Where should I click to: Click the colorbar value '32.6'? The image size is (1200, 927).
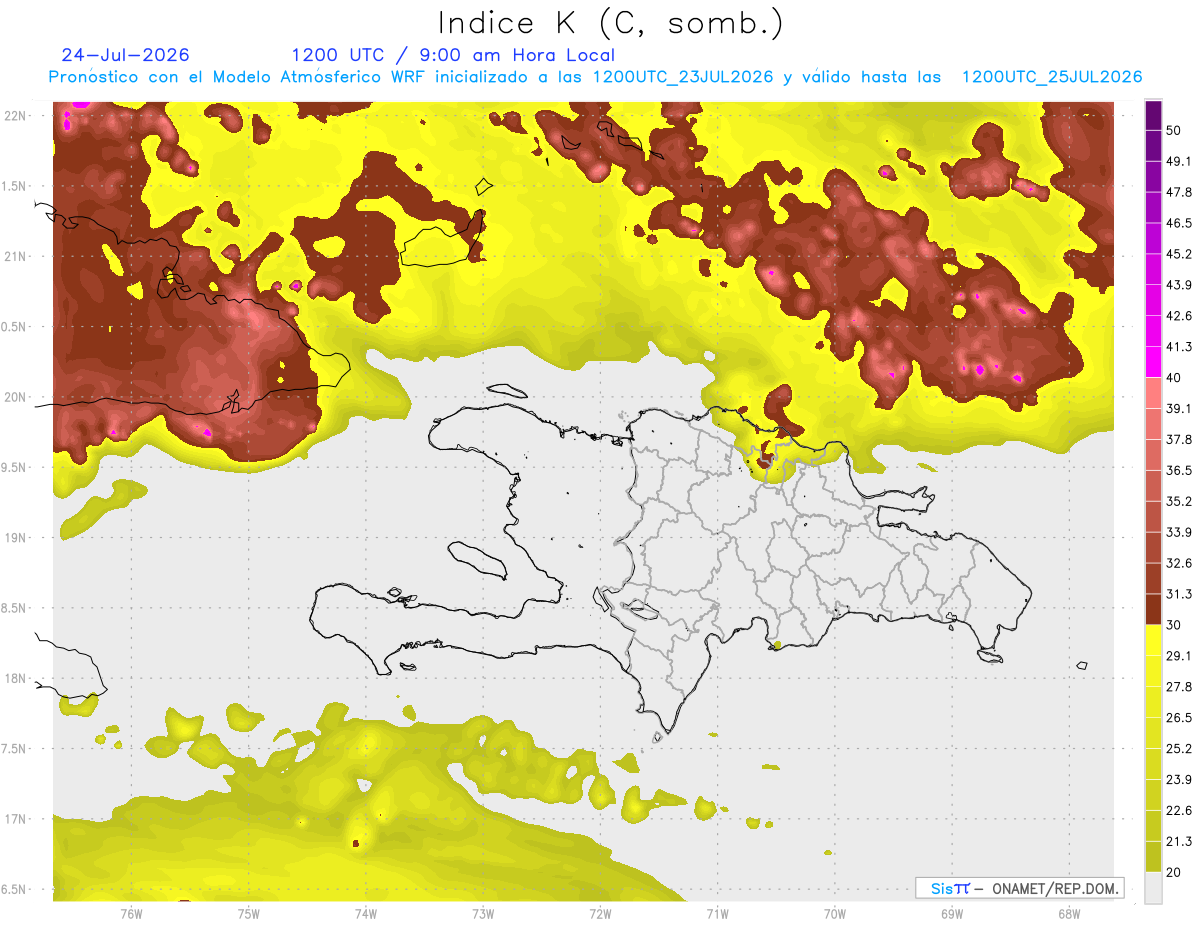tap(1178, 563)
